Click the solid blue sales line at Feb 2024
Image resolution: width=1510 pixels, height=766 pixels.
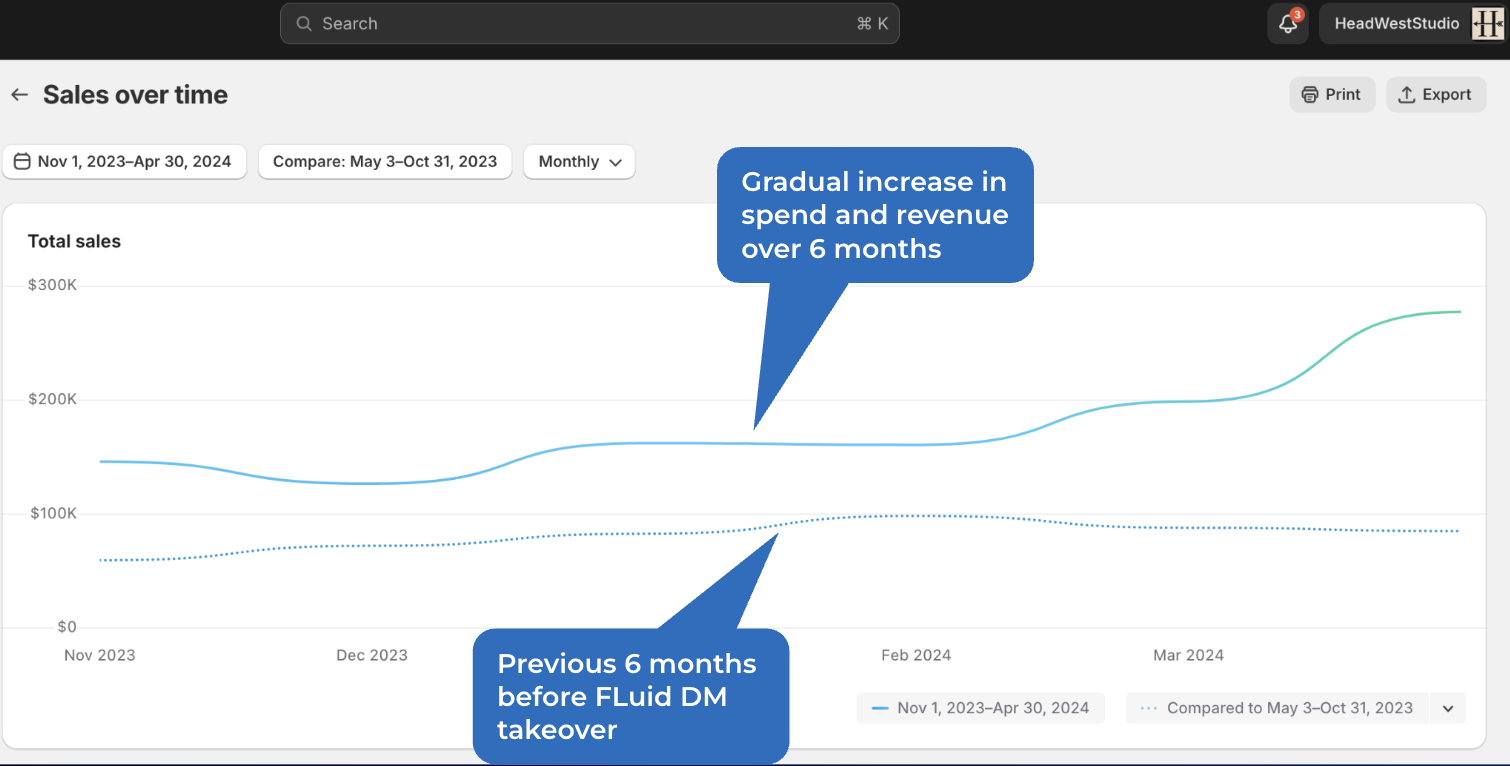point(917,445)
